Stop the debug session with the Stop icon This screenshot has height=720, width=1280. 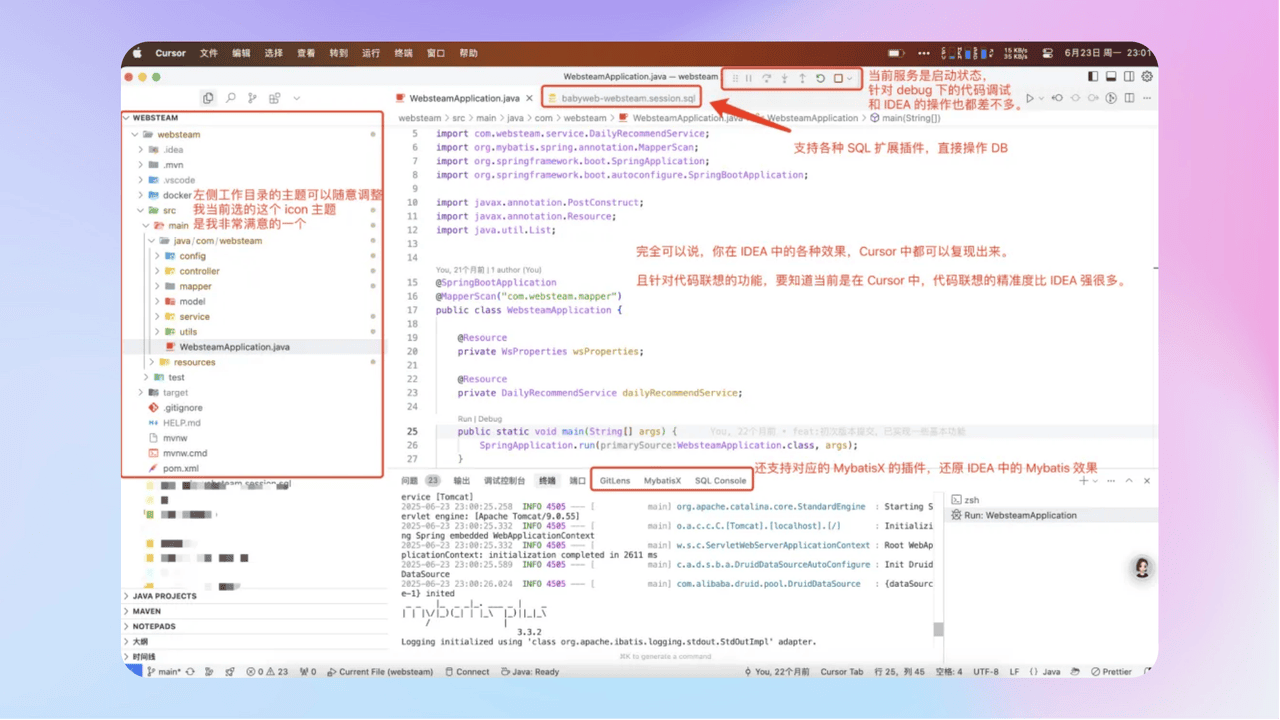838,78
